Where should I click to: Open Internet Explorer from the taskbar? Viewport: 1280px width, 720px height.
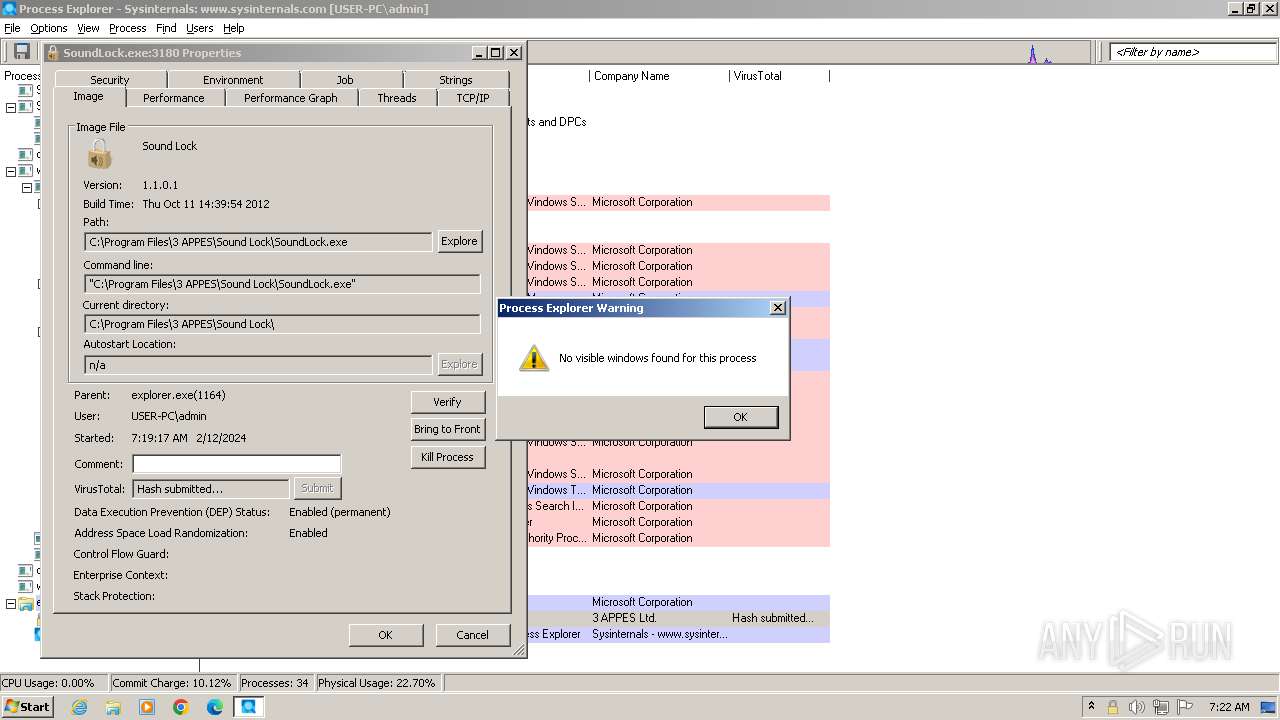pyautogui.click(x=80, y=707)
